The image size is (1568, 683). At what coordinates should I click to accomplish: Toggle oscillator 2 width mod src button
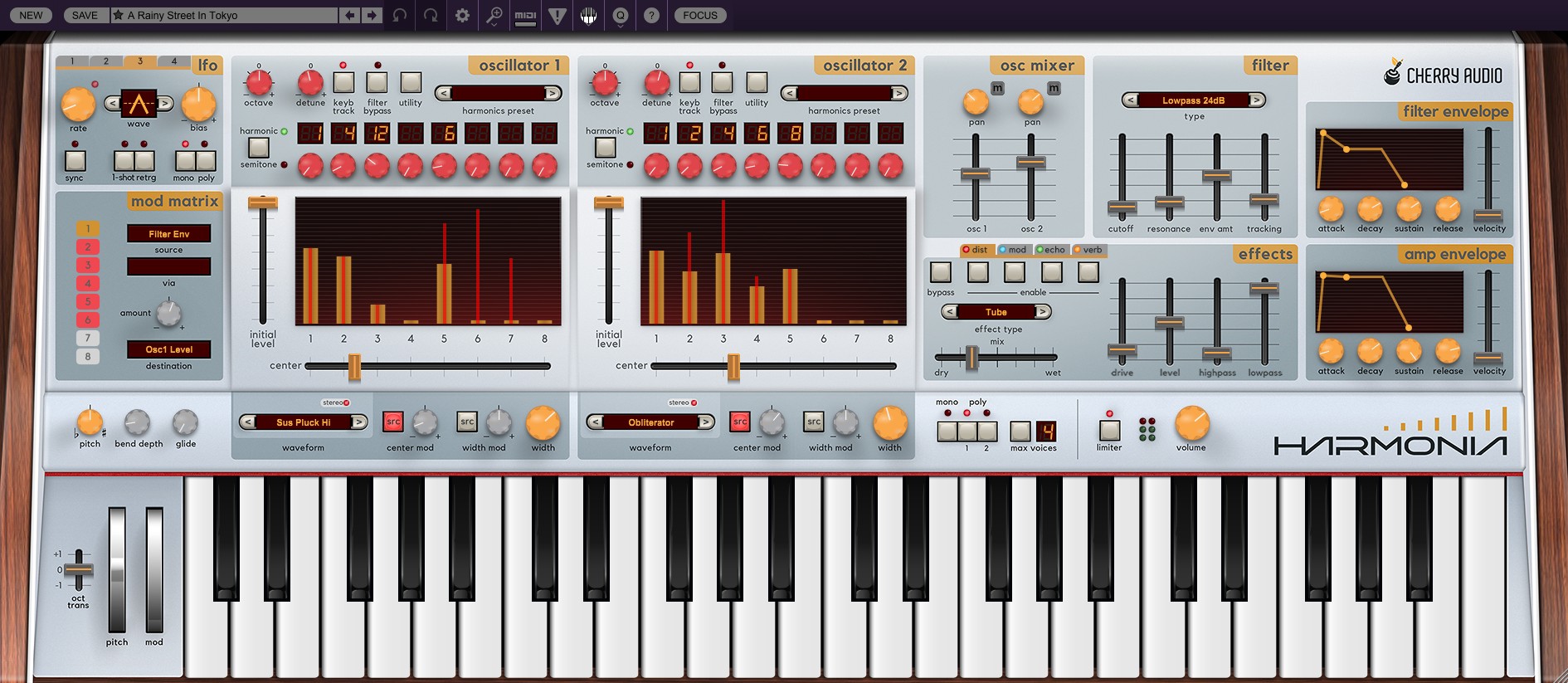814,422
